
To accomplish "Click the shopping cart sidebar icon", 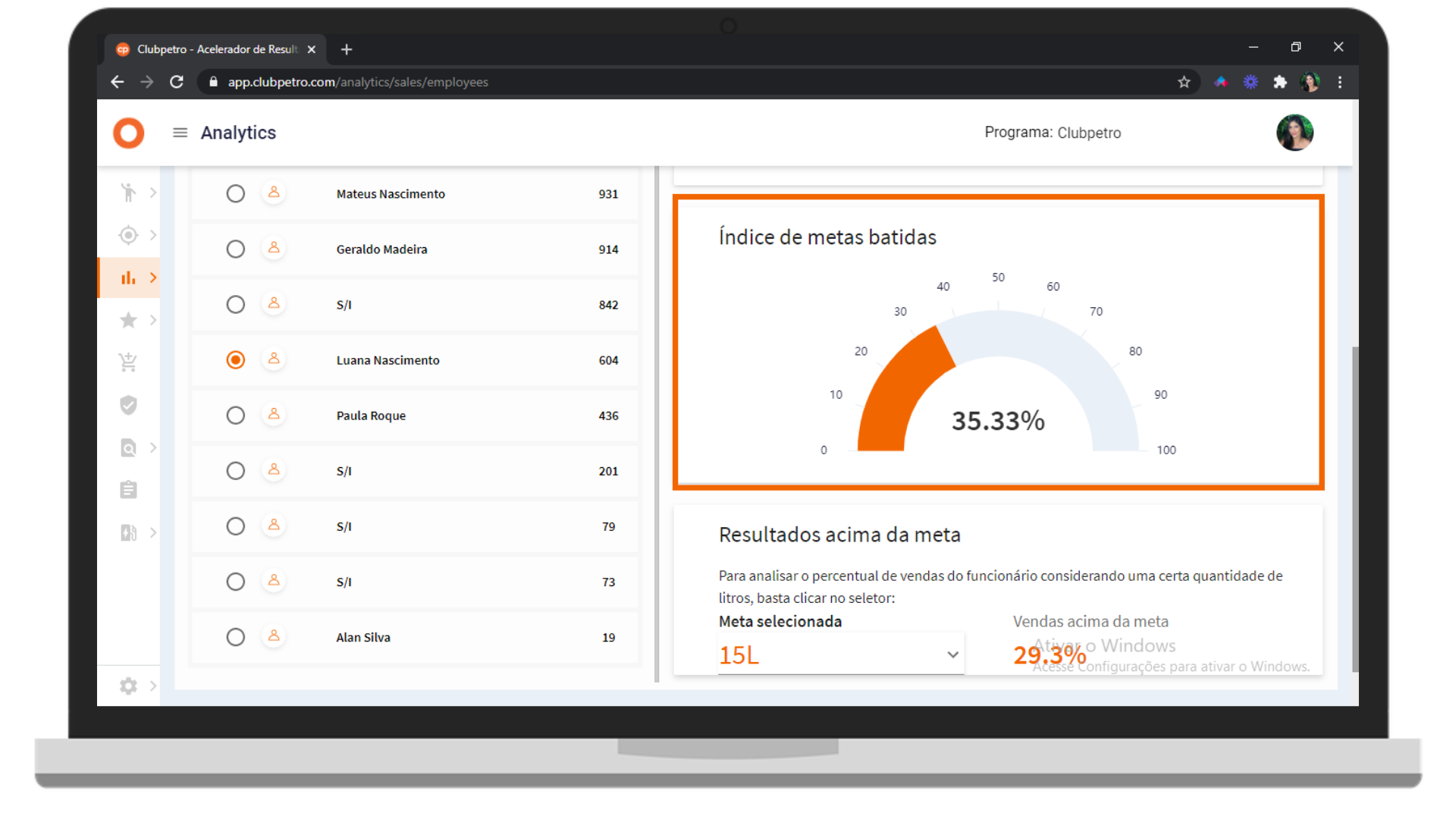I will (128, 362).
